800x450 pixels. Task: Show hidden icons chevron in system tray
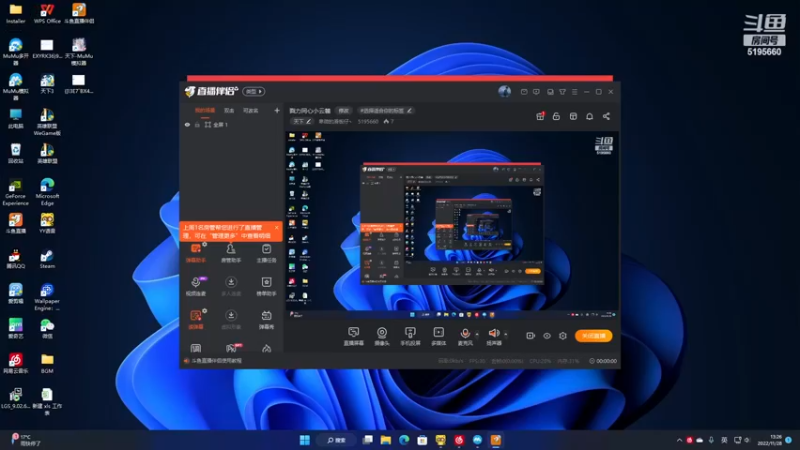(x=679, y=440)
